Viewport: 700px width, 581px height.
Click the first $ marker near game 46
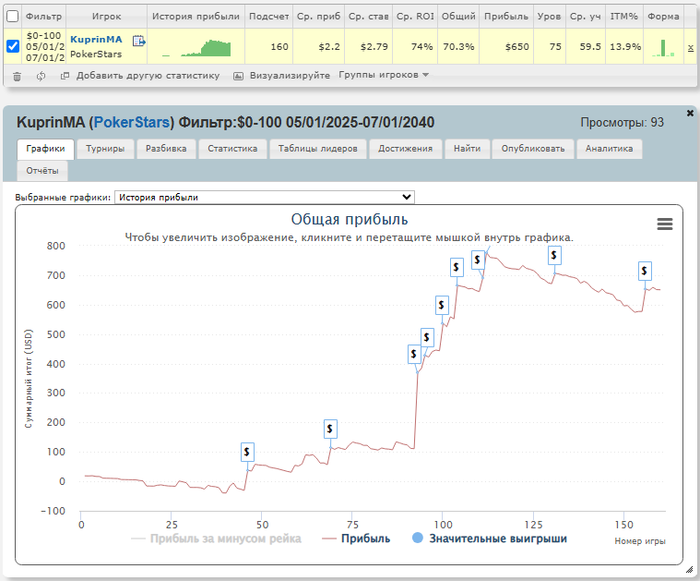247,452
